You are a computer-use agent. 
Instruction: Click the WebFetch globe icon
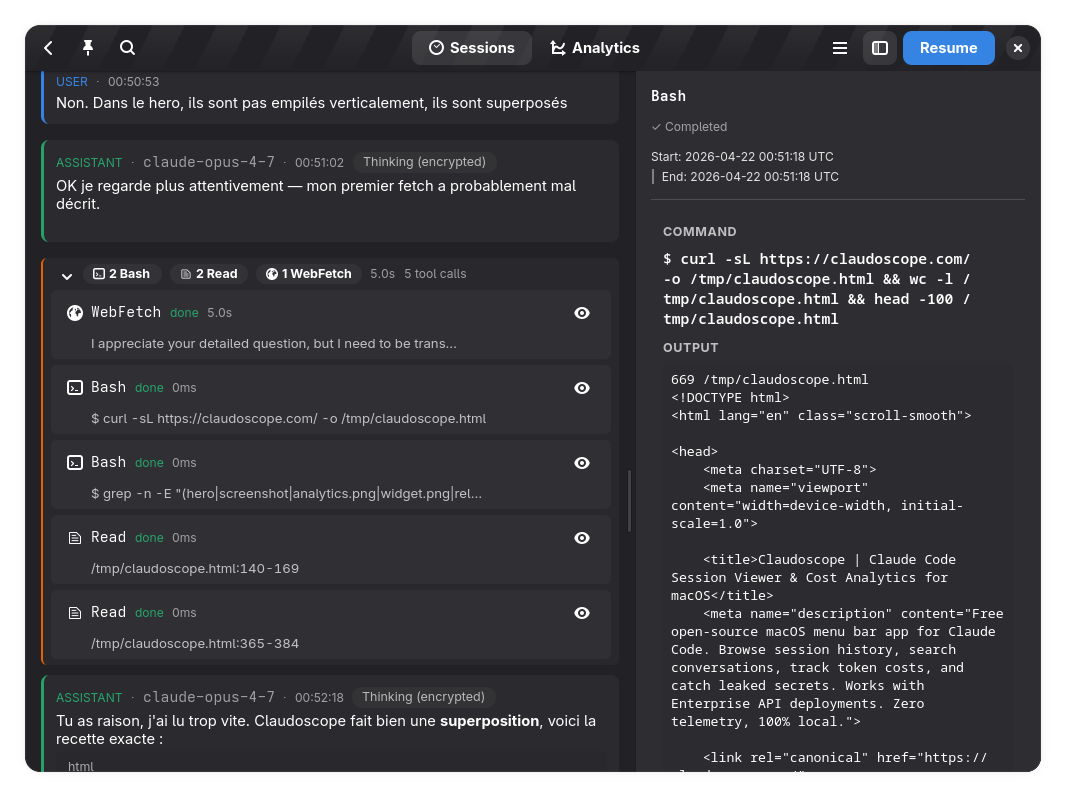(75, 313)
